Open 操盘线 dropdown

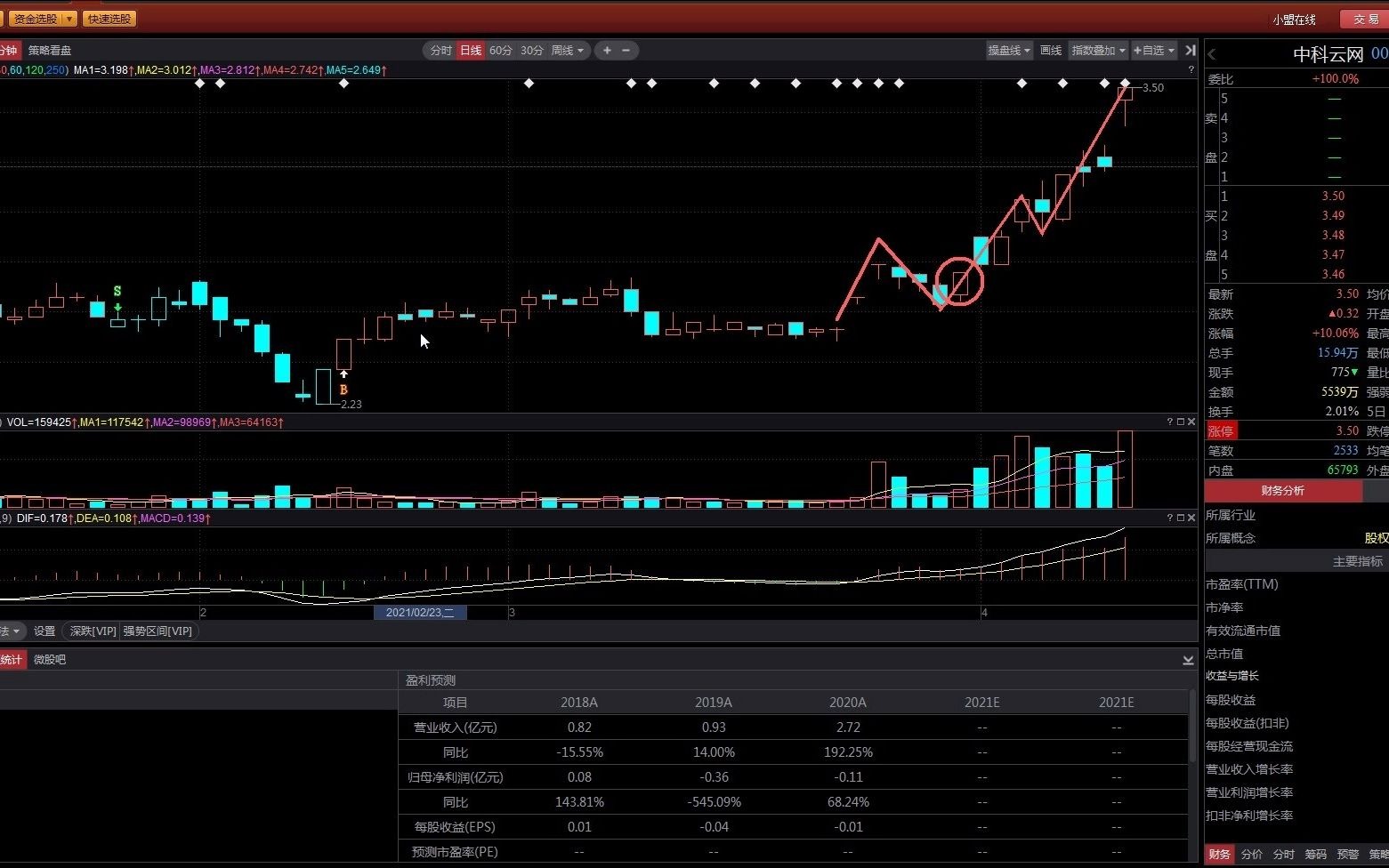pos(1009,51)
